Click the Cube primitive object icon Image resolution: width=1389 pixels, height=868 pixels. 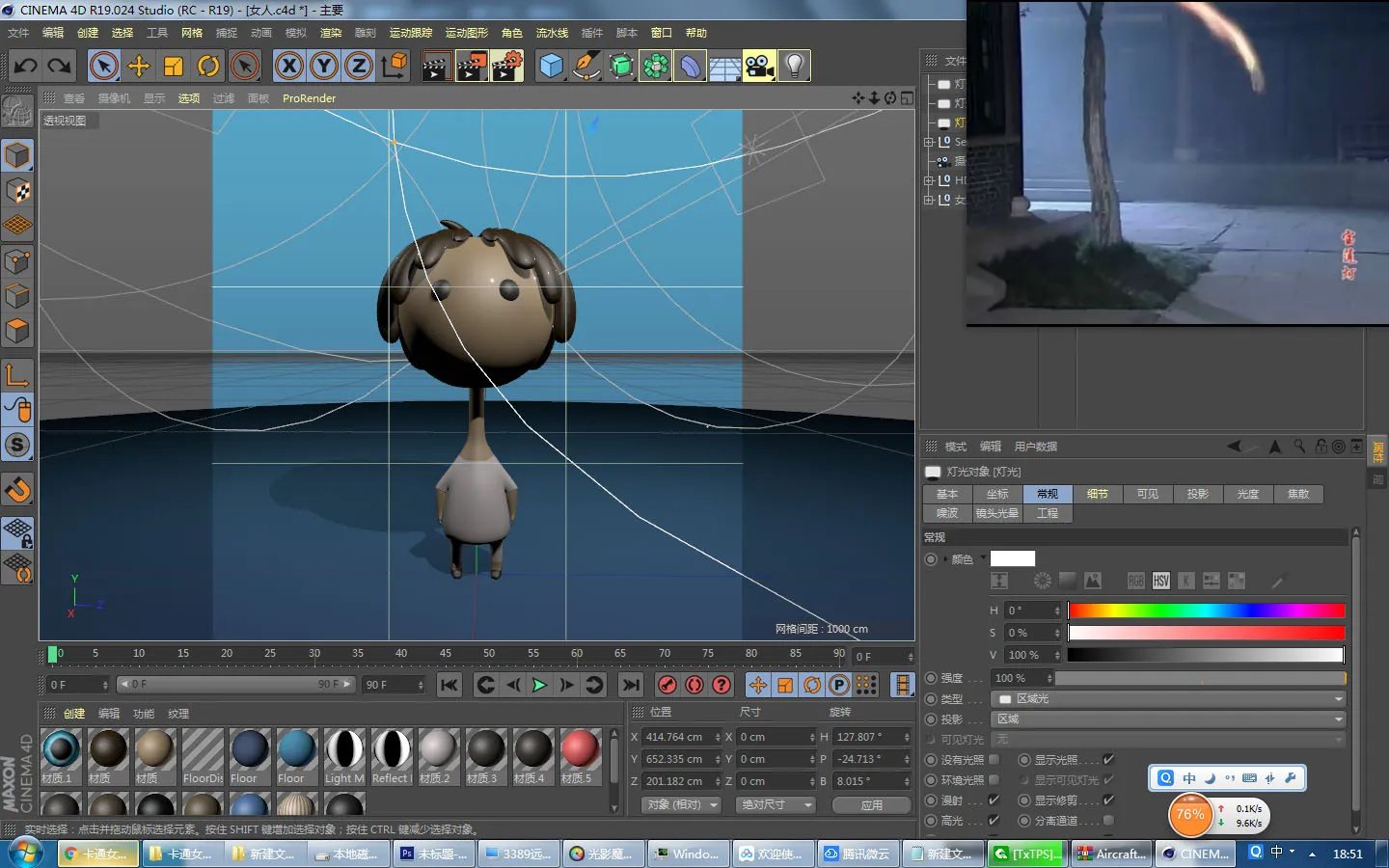552,66
